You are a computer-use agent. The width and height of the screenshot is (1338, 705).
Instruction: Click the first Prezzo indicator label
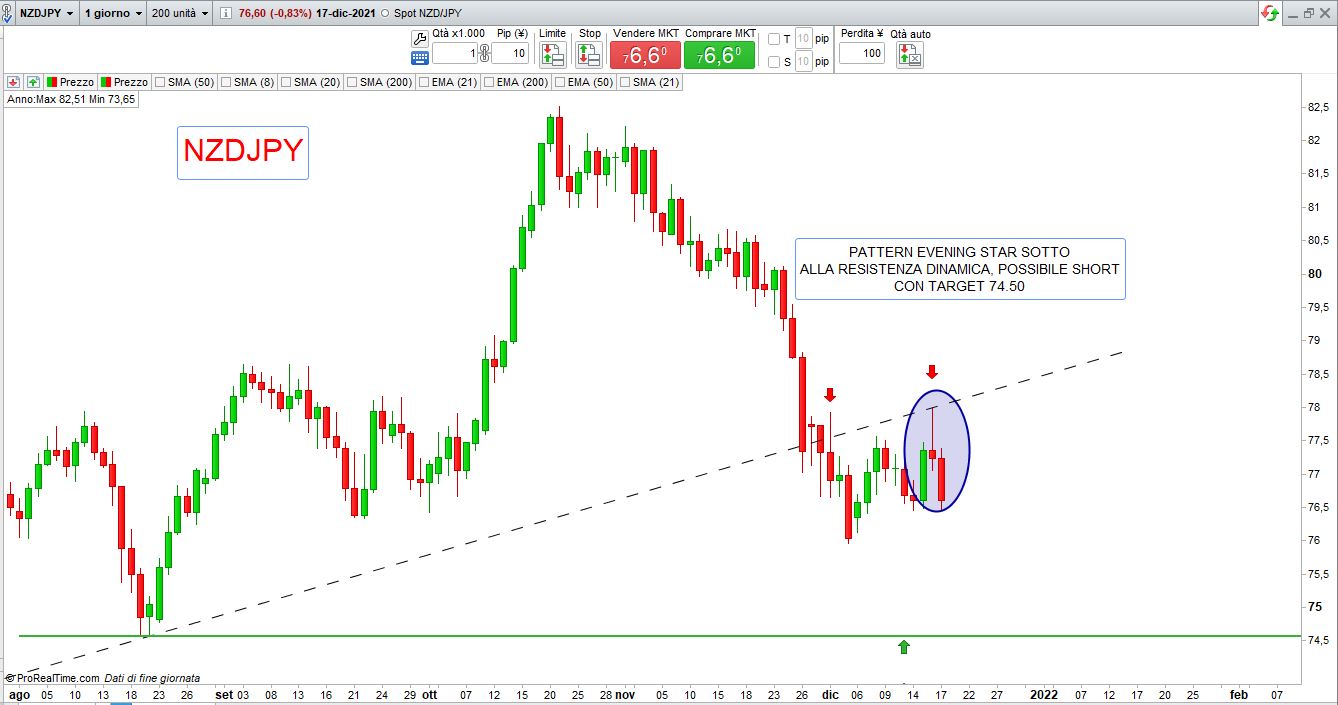pos(76,82)
